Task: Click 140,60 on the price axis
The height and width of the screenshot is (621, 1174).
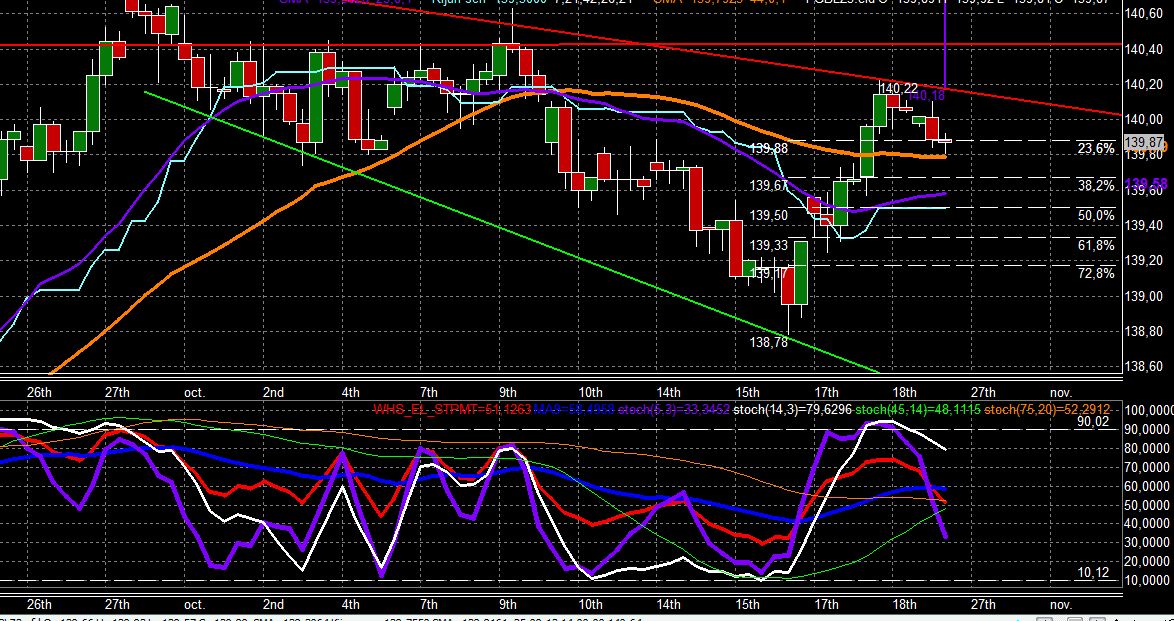Action: point(1144,13)
